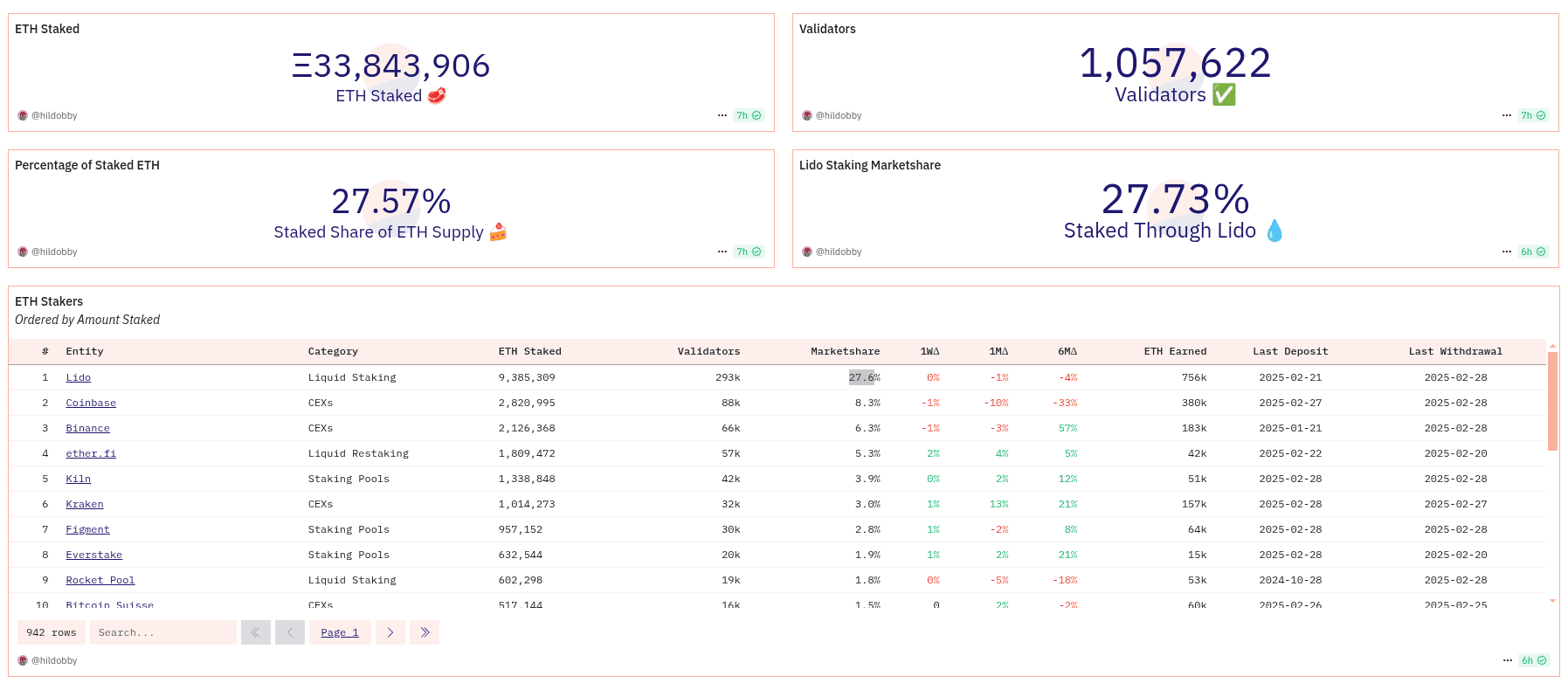Open the Rocket Pool entity link
1568x690 pixels.
pos(100,580)
